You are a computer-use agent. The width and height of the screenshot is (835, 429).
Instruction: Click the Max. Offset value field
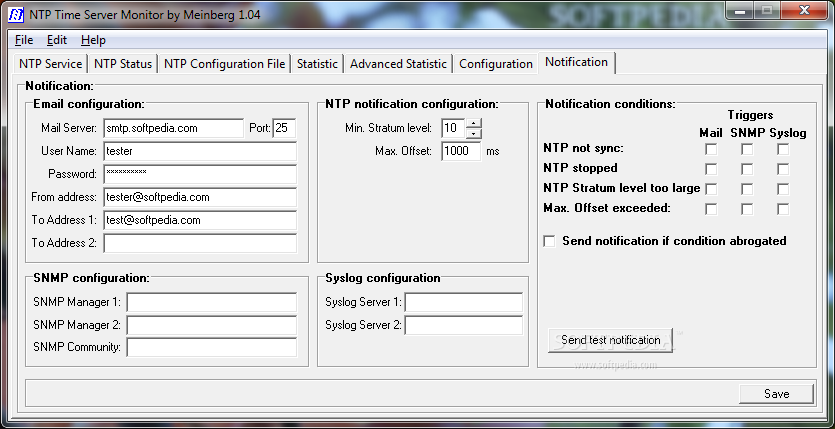461,151
